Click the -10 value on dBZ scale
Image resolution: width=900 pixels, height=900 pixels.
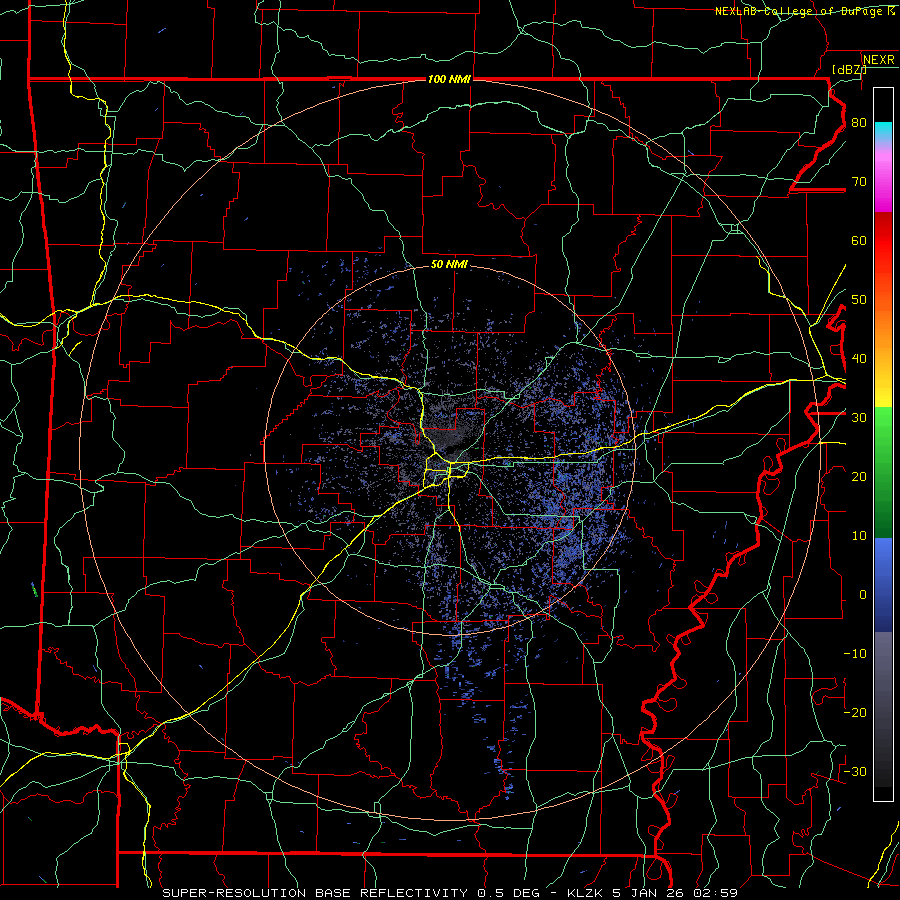pos(855,653)
